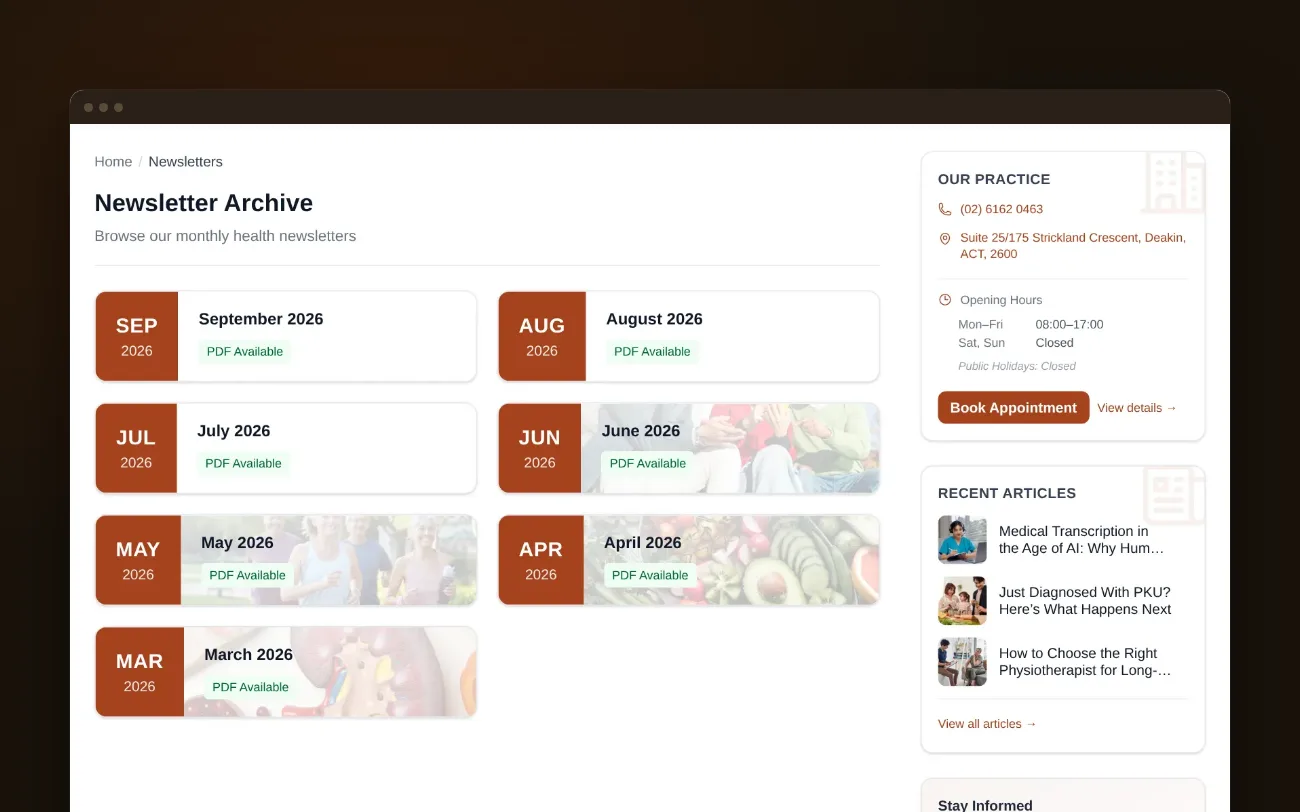This screenshot has height=812, width=1300.
Task: Call the (02) 6162 0463 phone link
Action: coord(1001,209)
